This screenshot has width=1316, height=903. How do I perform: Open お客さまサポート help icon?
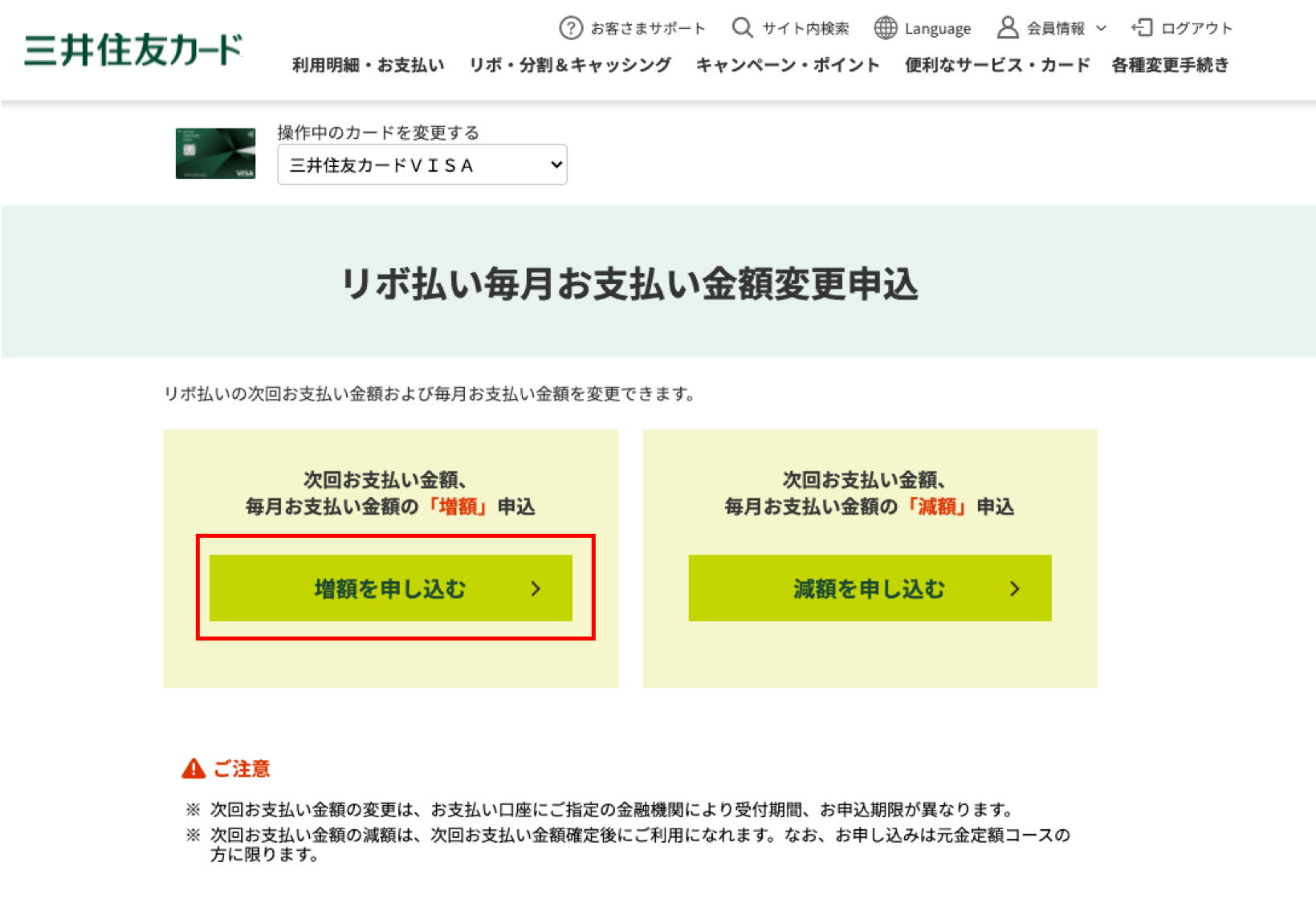(x=570, y=28)
